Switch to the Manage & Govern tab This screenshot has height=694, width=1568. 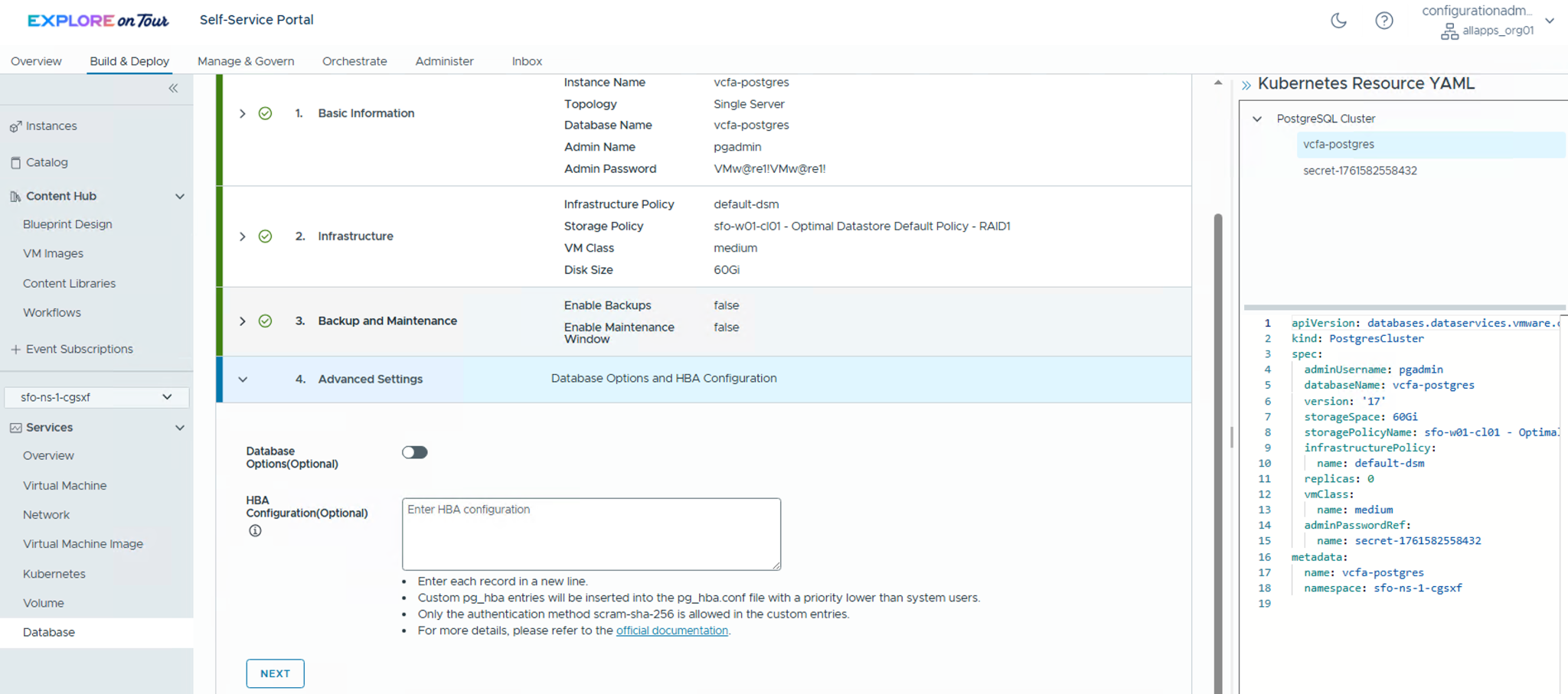(246, 61)
